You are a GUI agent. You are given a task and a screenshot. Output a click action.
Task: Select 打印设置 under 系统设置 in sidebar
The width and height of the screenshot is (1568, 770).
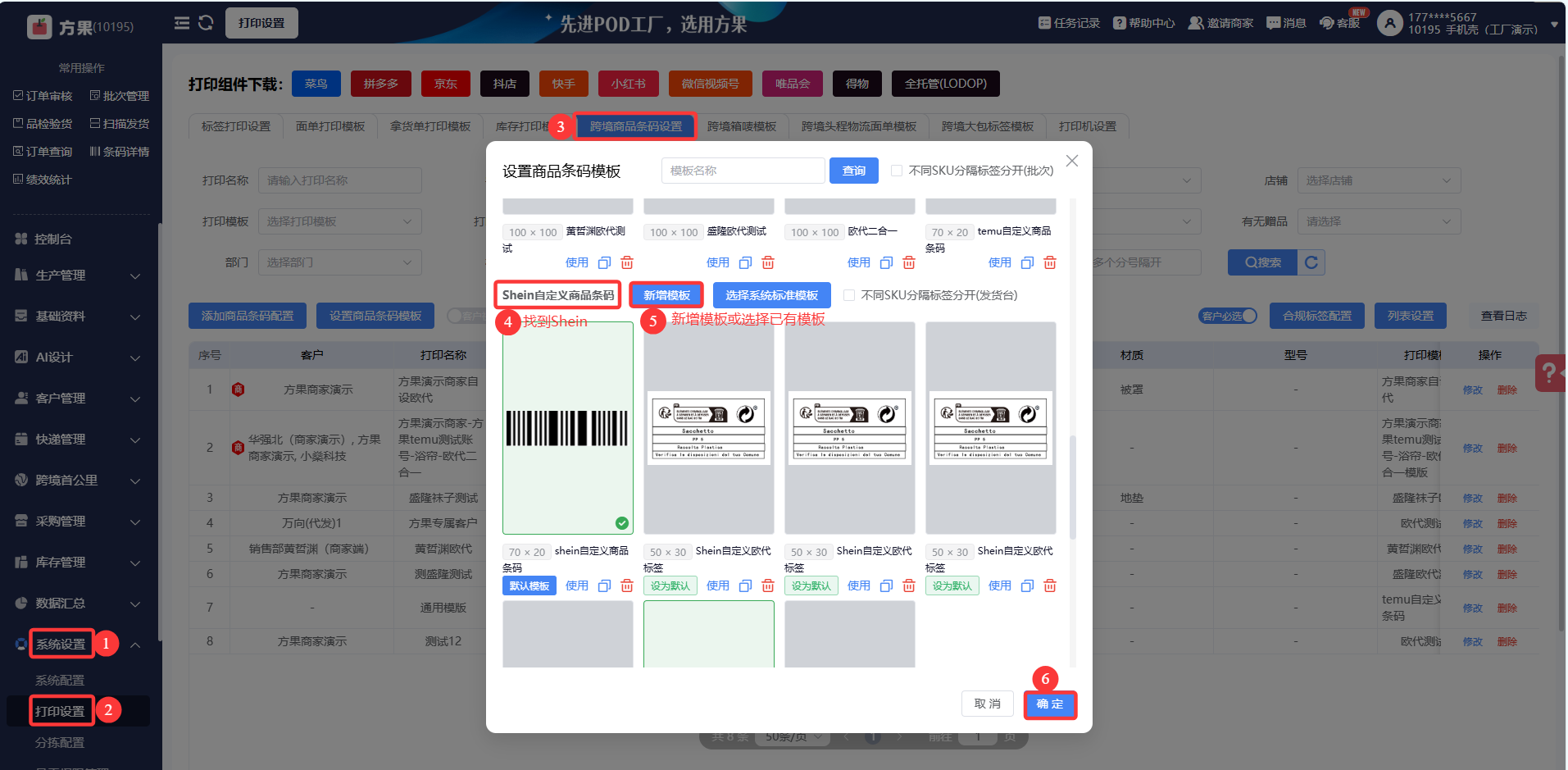60,711
